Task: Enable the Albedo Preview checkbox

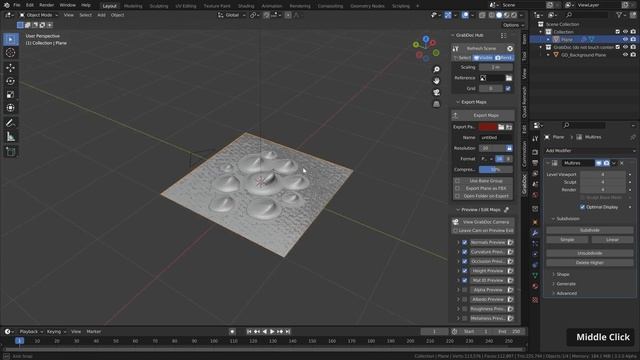Action: (464, 299)
